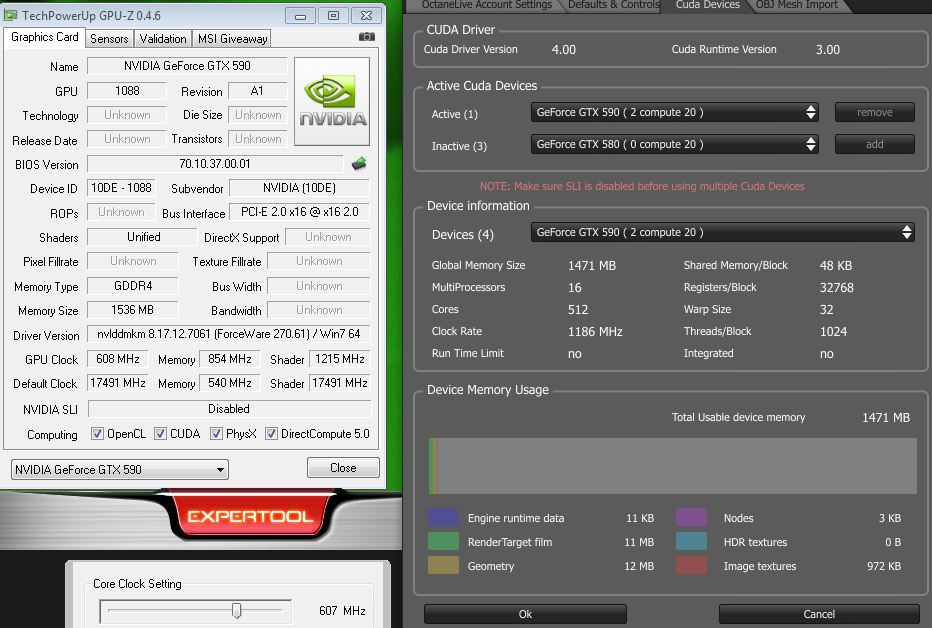Screen dimensions: 932x628
Task: Click the Clock Rate 1186 MHz value
Action: (x=595, y=332)
